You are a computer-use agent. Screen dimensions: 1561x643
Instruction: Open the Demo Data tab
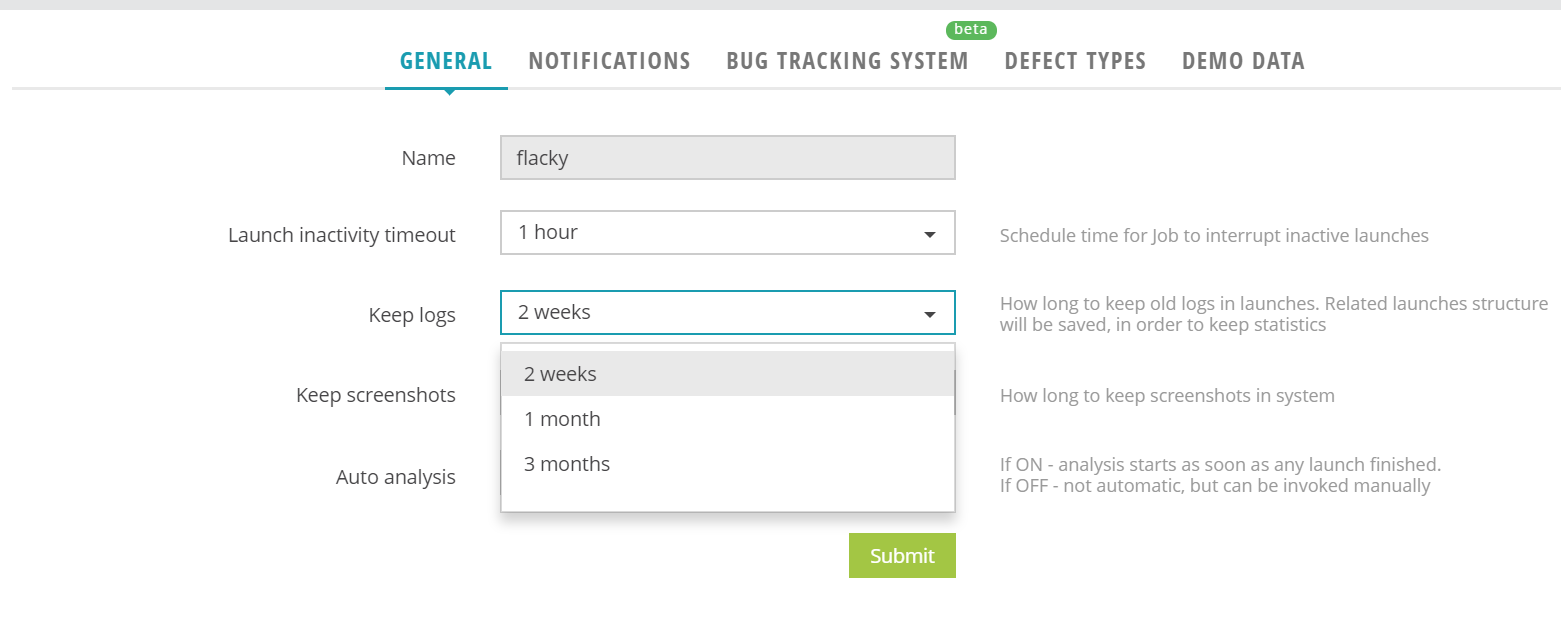pos(1243,60)
